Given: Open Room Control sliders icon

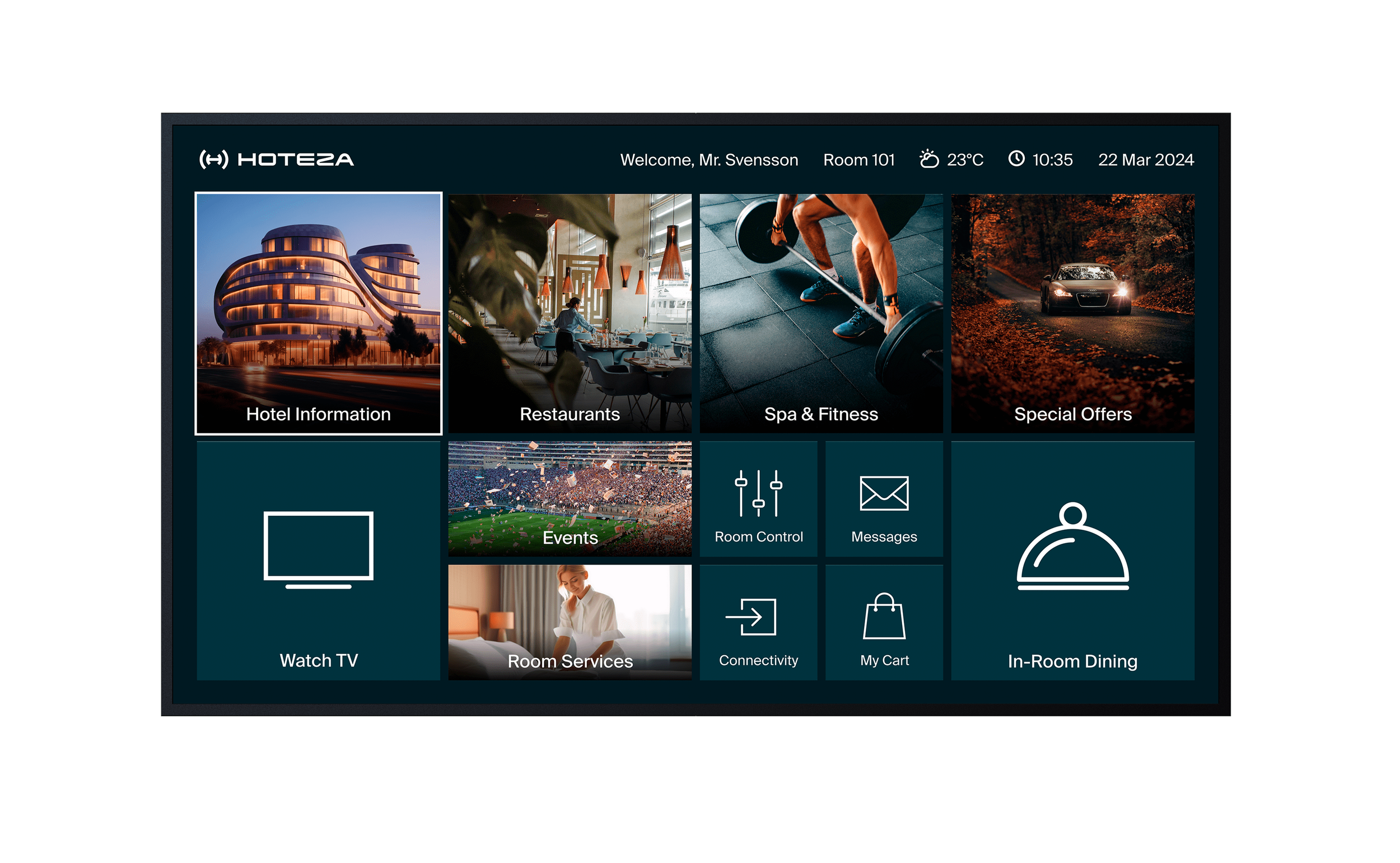Looking at the screenshot, I should (x=758, y=493).
